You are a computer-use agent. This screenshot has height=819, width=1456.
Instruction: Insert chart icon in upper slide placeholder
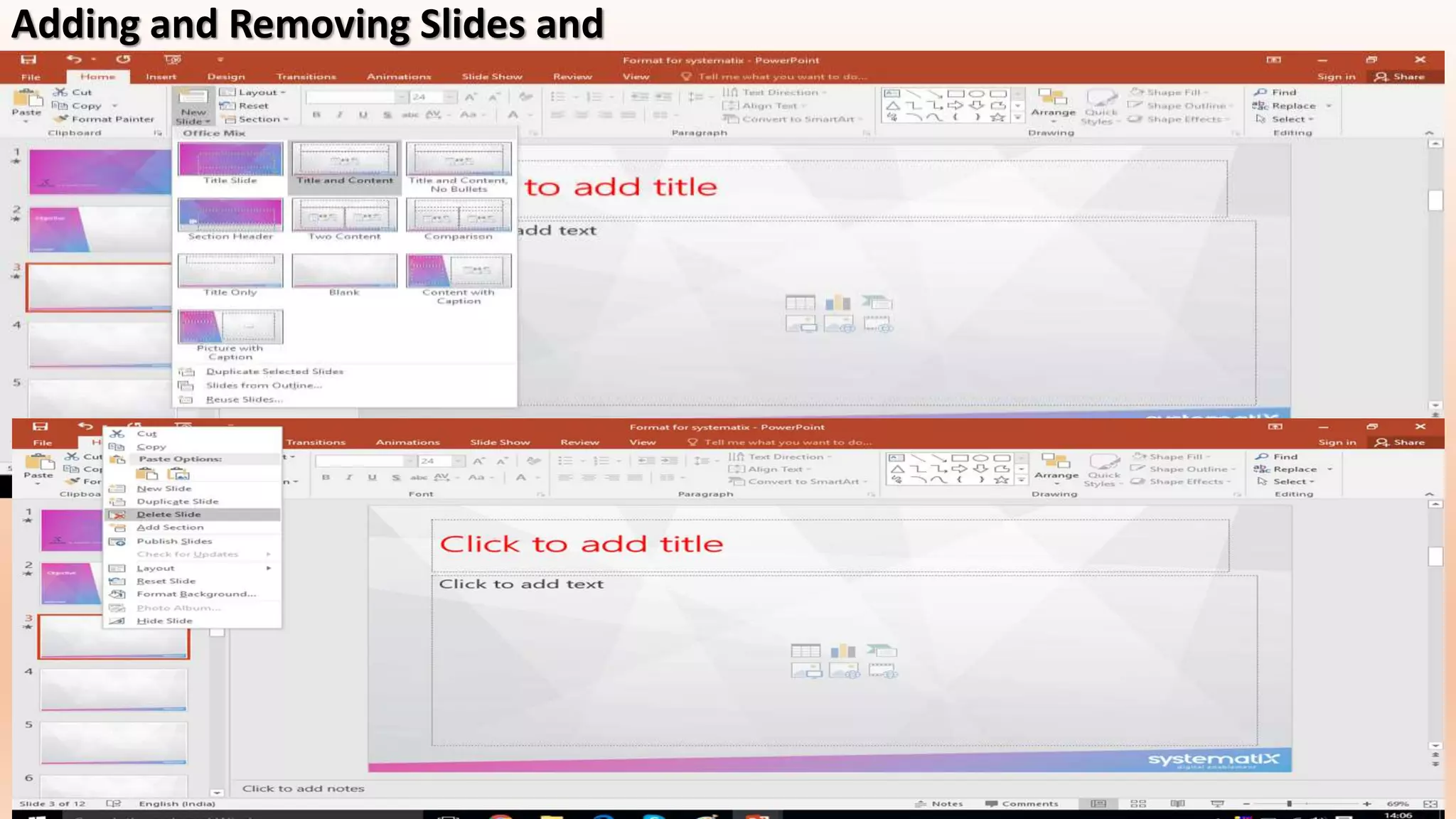838,303
